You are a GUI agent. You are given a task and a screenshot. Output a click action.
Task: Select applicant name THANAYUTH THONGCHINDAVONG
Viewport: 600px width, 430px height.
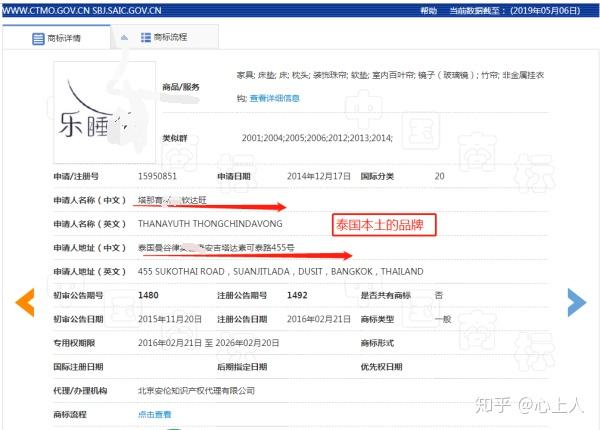[210, 224]
